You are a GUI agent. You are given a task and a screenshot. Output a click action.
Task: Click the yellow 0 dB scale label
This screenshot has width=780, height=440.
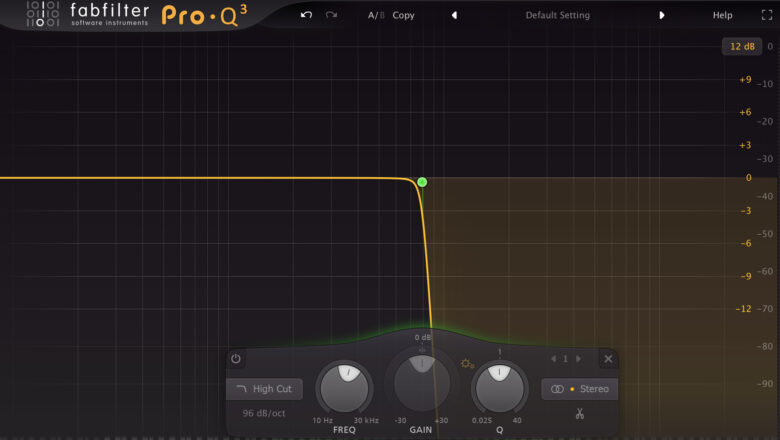coord(749,178)
